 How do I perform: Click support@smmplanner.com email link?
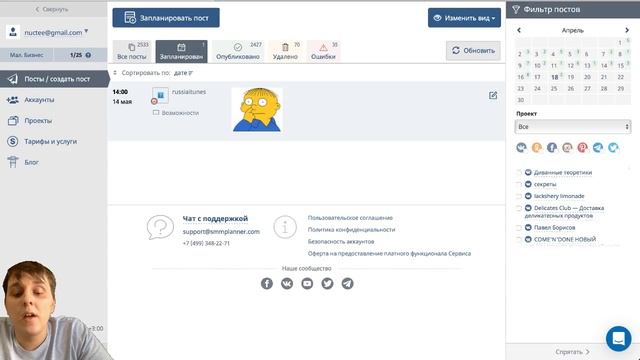[221, 231]
